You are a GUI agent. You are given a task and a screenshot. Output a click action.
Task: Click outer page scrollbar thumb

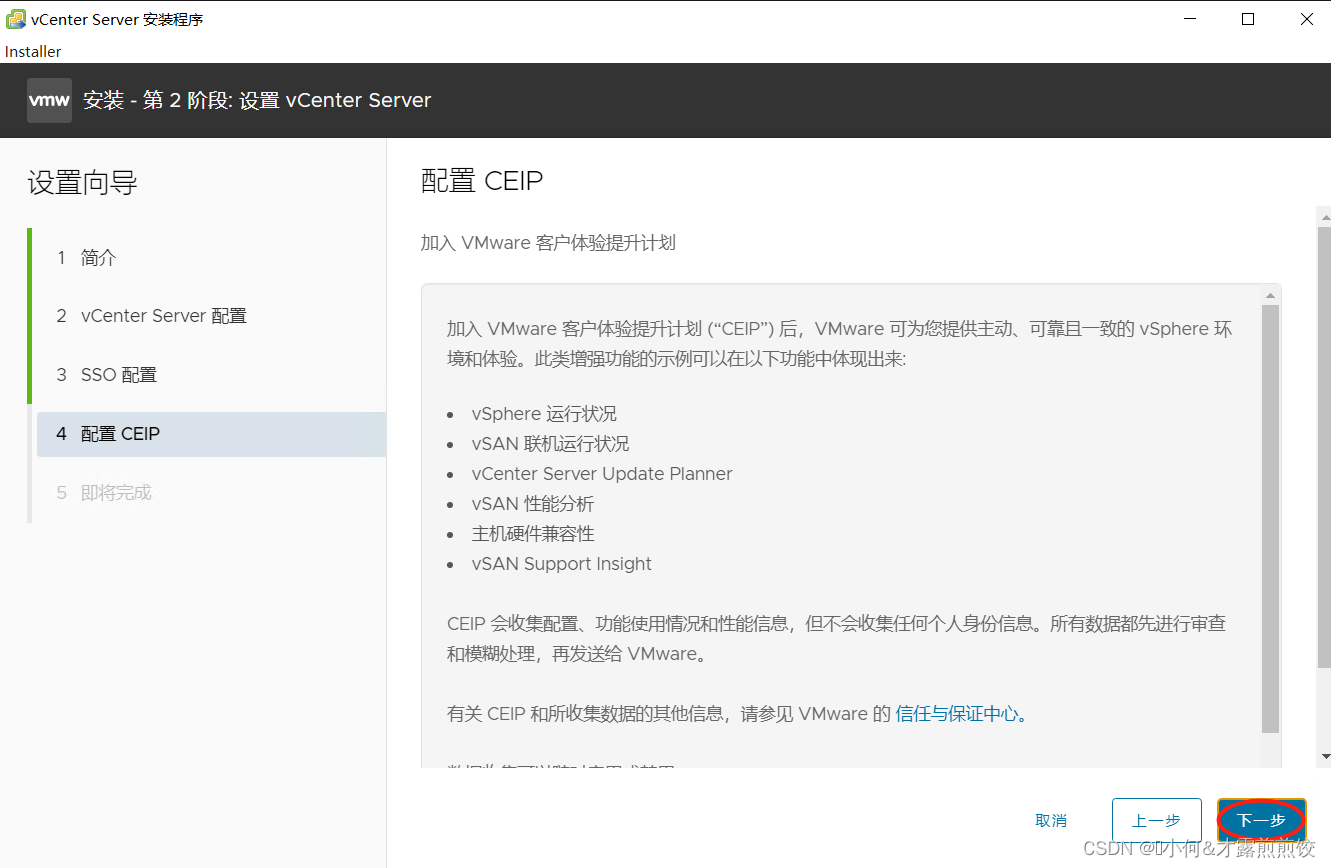1324,447
